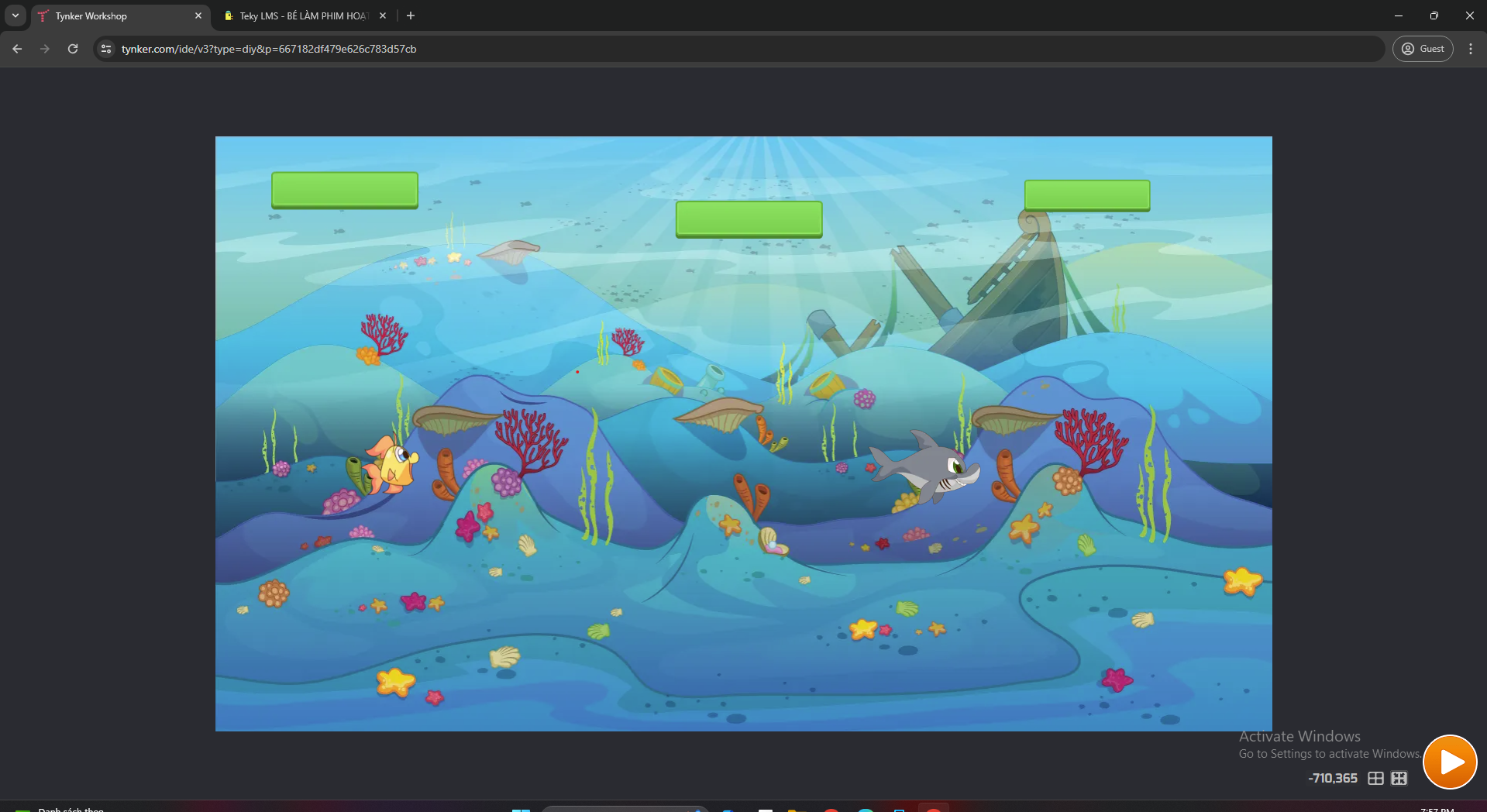Toggle the stage grid overlay icon

coord(1375,778)
